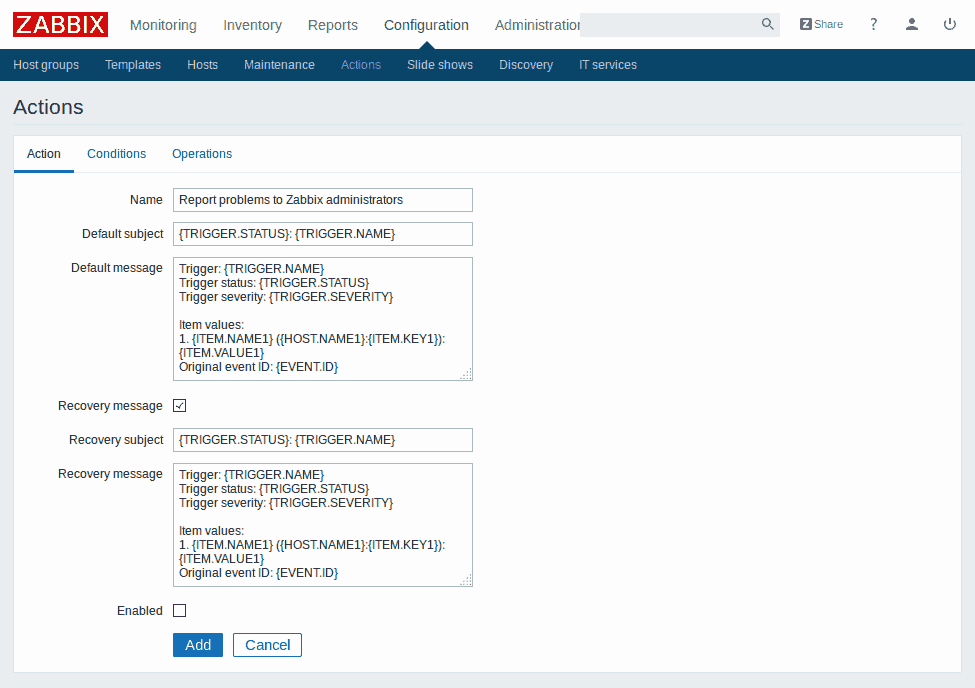Open the Reports menu
The height and width of the screenshot is (688, 975).
[x=333, y=25]
